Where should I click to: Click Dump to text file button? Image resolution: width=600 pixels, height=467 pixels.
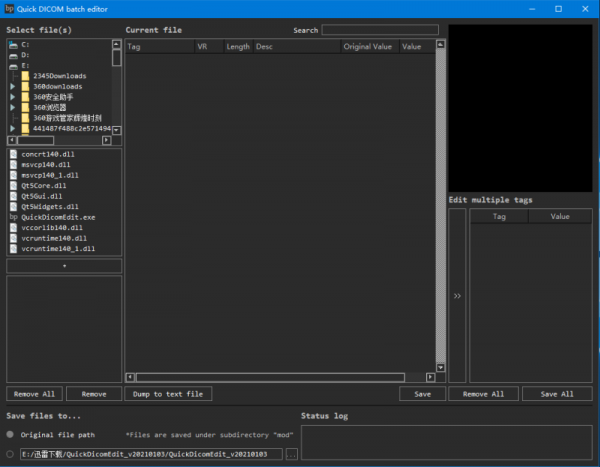(168, 394)
